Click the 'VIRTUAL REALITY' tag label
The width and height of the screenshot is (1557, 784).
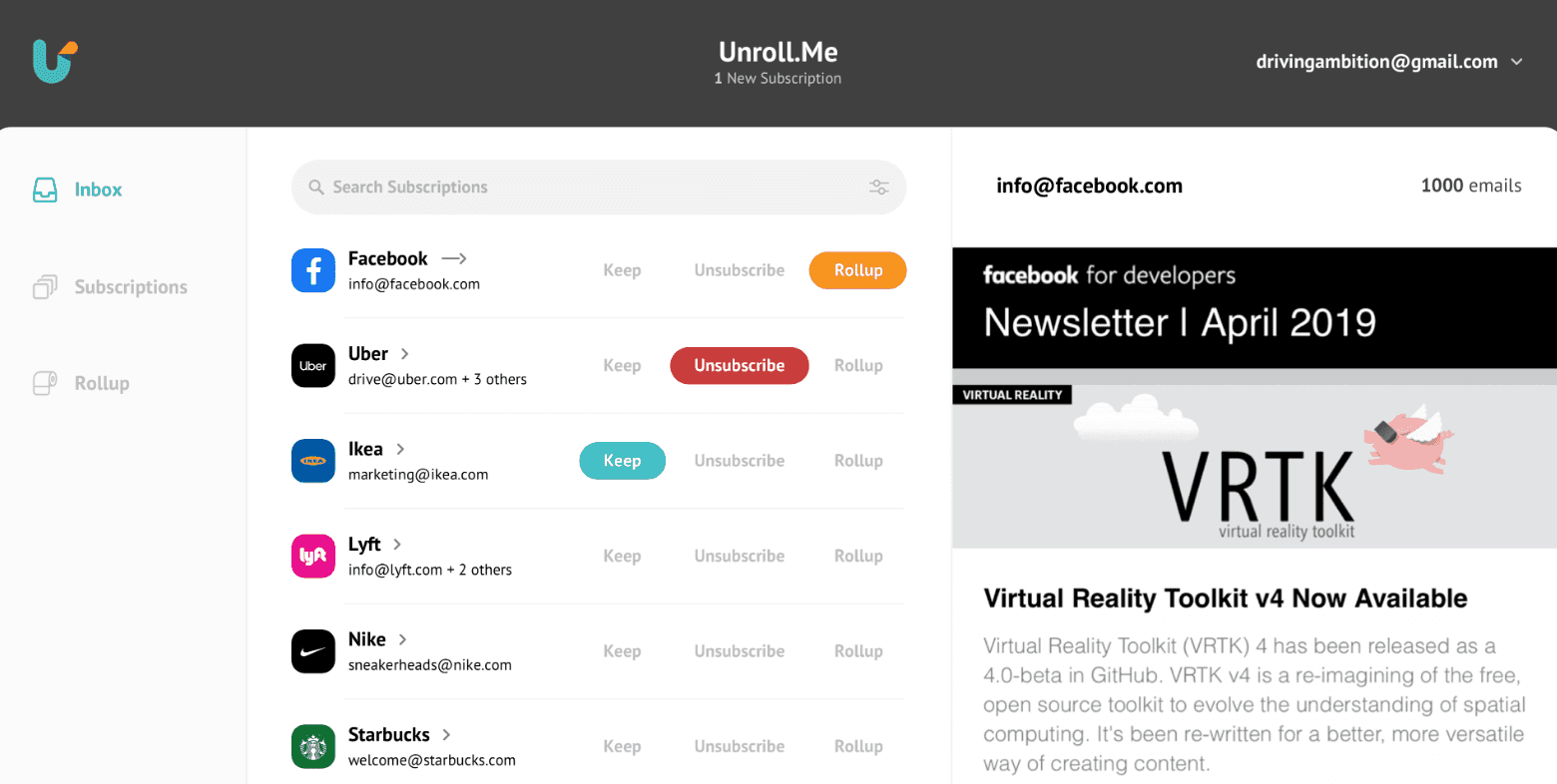coord(1012,395)
